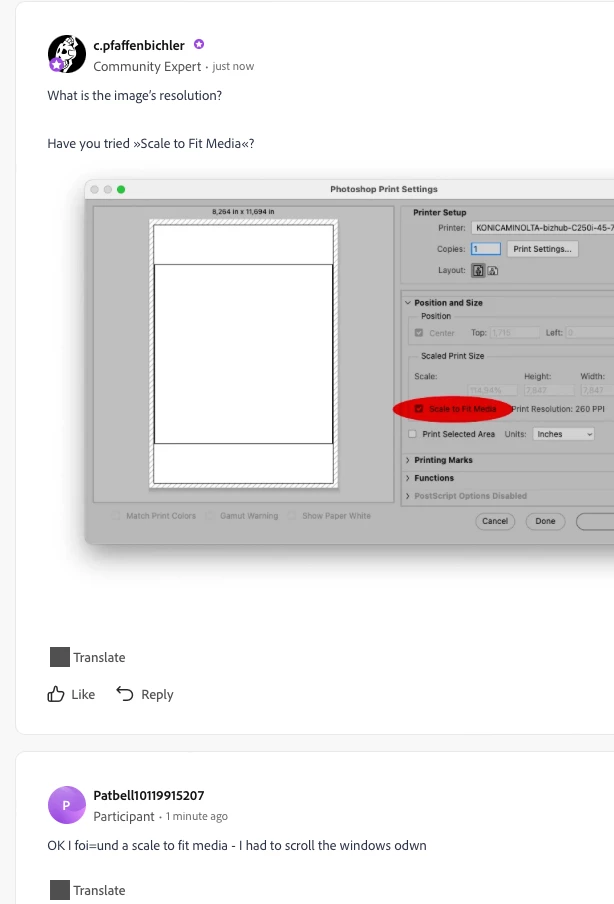
Task: Click the Print Settings... button
Action: pos(543,249)
